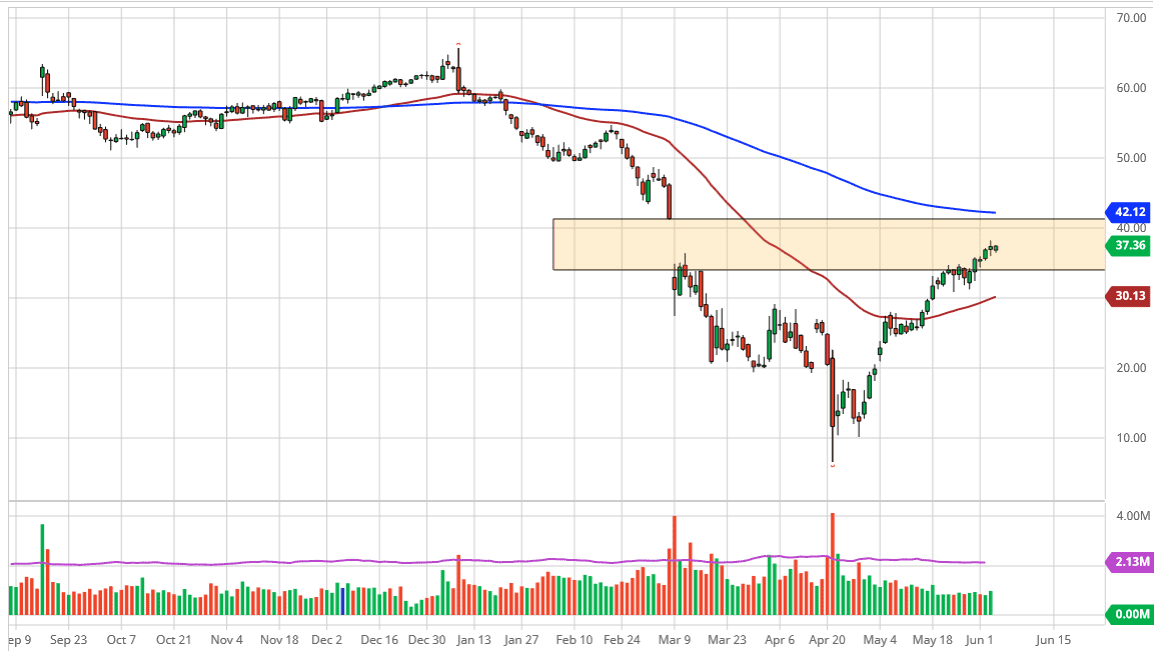The image size is (1165, 651).
Task: Click the red high marker above January's peak
Action: pyautogui.click(x=458, y=45)
